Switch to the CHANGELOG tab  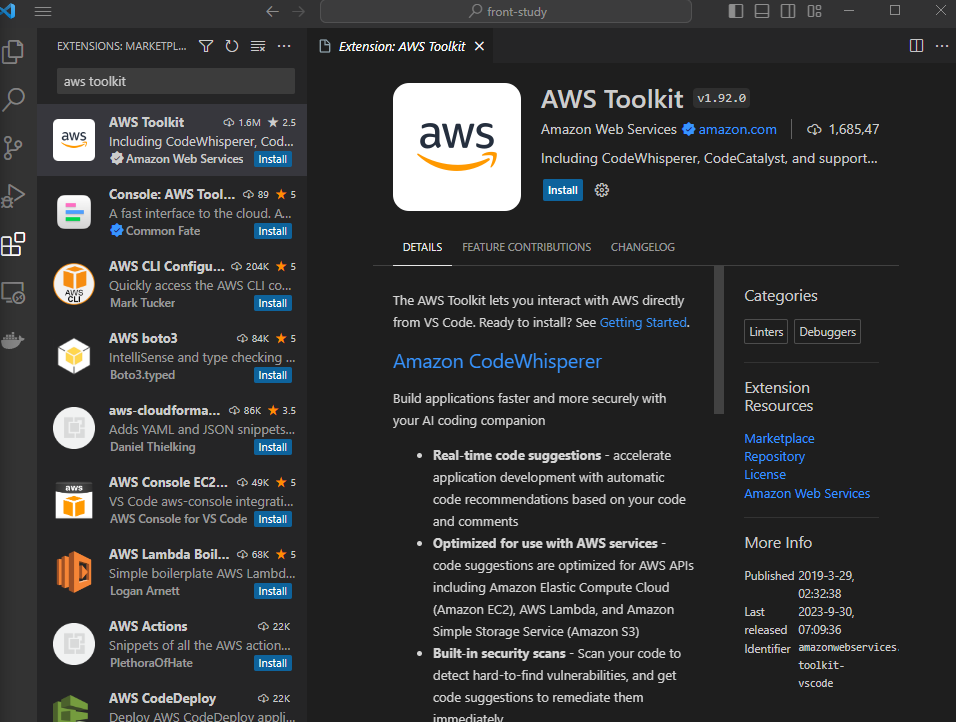643,247
